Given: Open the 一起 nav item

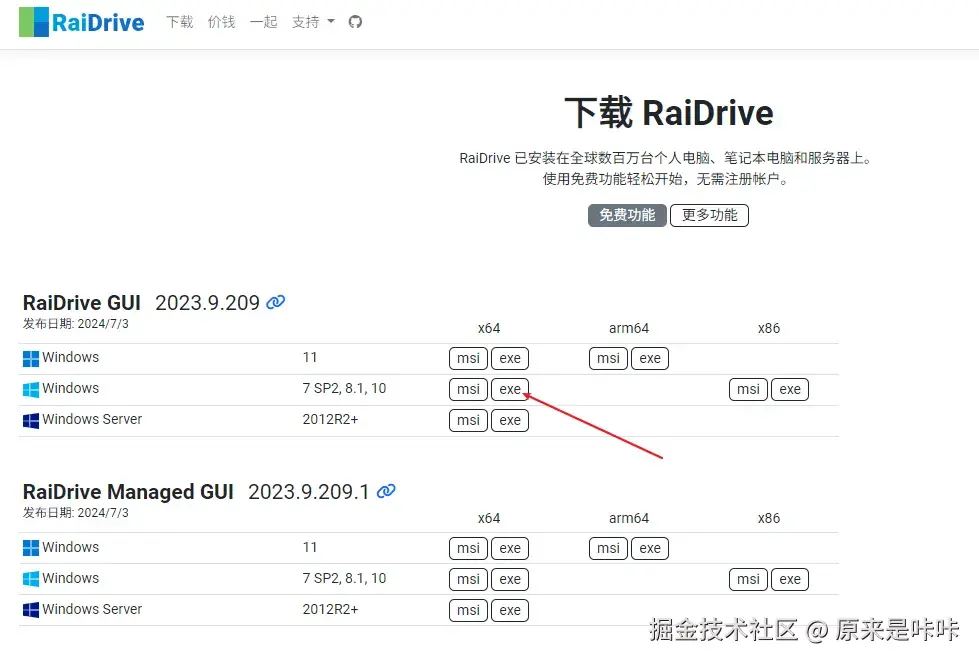Looking at the screenshot, I should (x=263, y=22).
